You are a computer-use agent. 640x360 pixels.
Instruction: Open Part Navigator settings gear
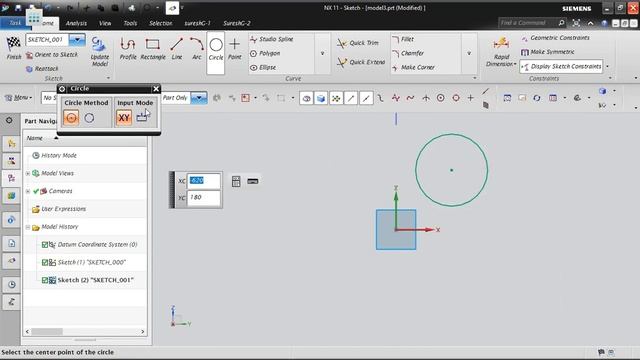(x=9, y=120)
